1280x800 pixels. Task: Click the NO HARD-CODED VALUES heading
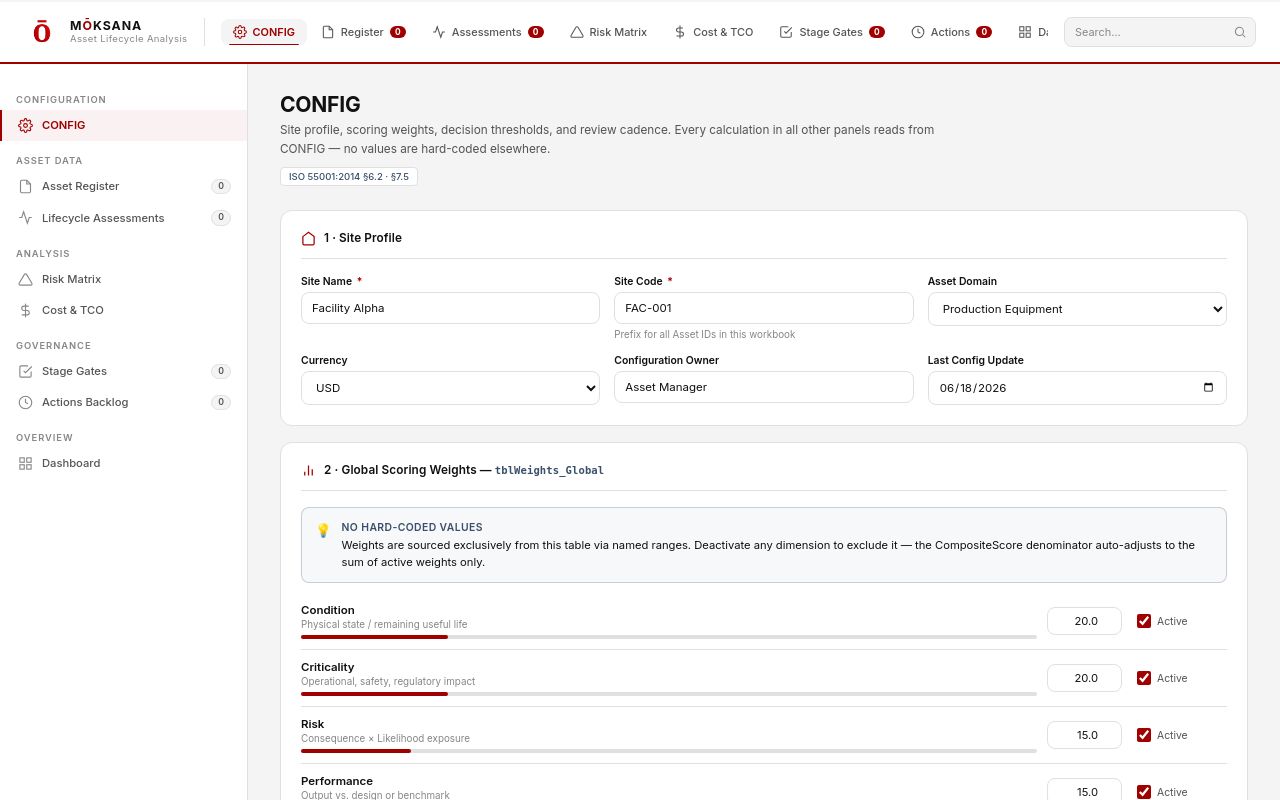[412, 527]
